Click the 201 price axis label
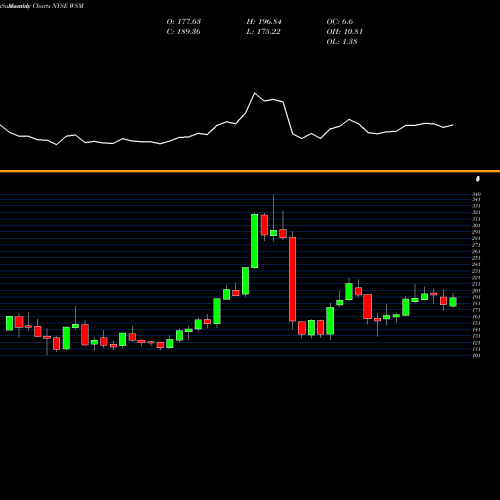 476,291
